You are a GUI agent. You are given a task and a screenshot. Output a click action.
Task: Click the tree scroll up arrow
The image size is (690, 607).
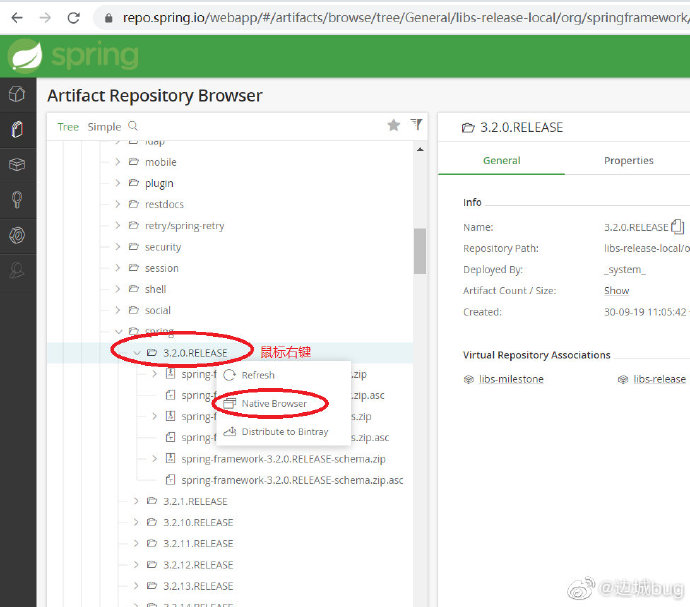pyautogui.click(x=420, y=150)
